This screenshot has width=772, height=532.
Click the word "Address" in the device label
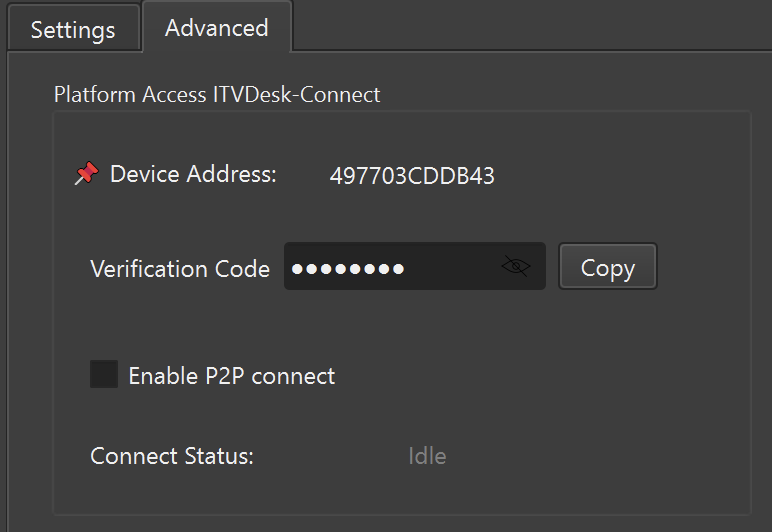point(225,174)
